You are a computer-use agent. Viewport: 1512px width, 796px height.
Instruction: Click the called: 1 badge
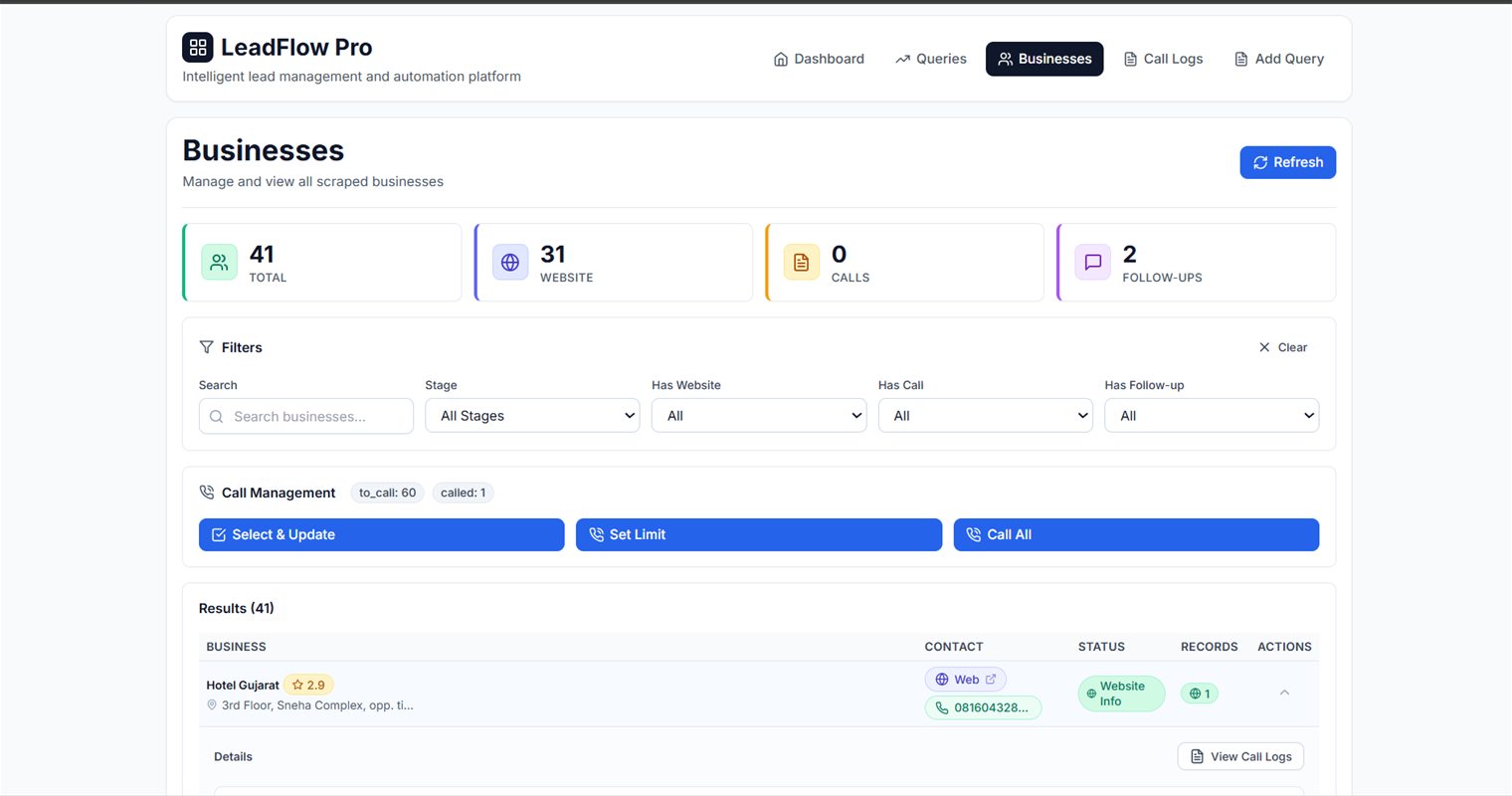[464, 493]
